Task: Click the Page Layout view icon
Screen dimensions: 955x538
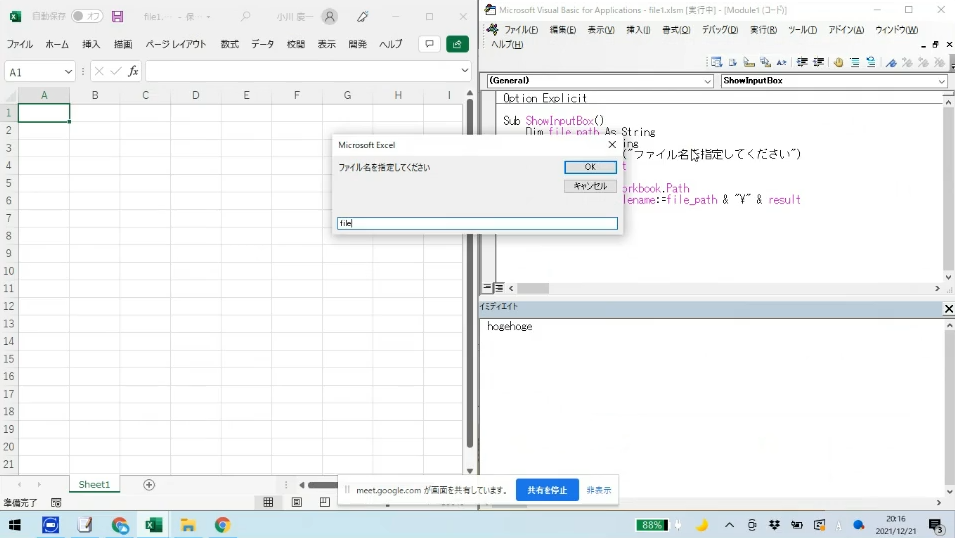Action: click(297, 502)
